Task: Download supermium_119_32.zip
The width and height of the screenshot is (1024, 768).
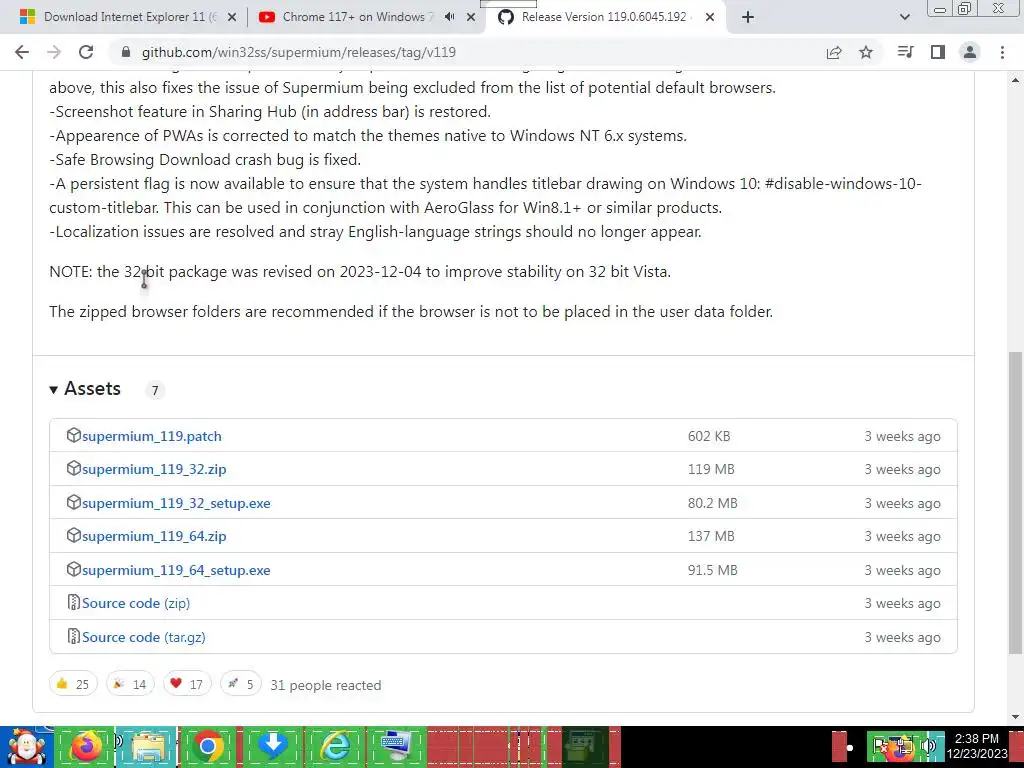Action: (x=154, y=470)
